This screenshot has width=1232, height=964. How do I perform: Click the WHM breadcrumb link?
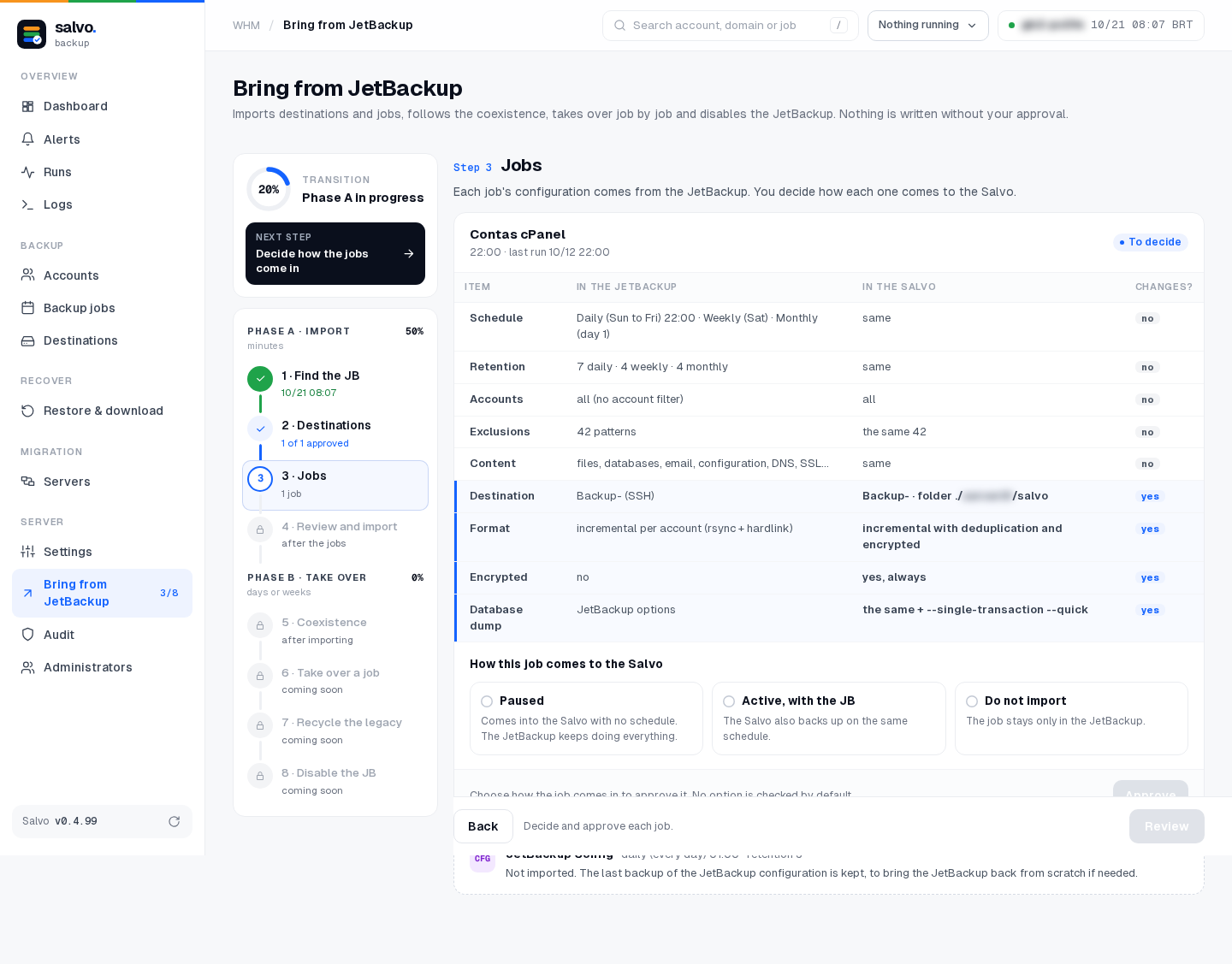(246, 26)
